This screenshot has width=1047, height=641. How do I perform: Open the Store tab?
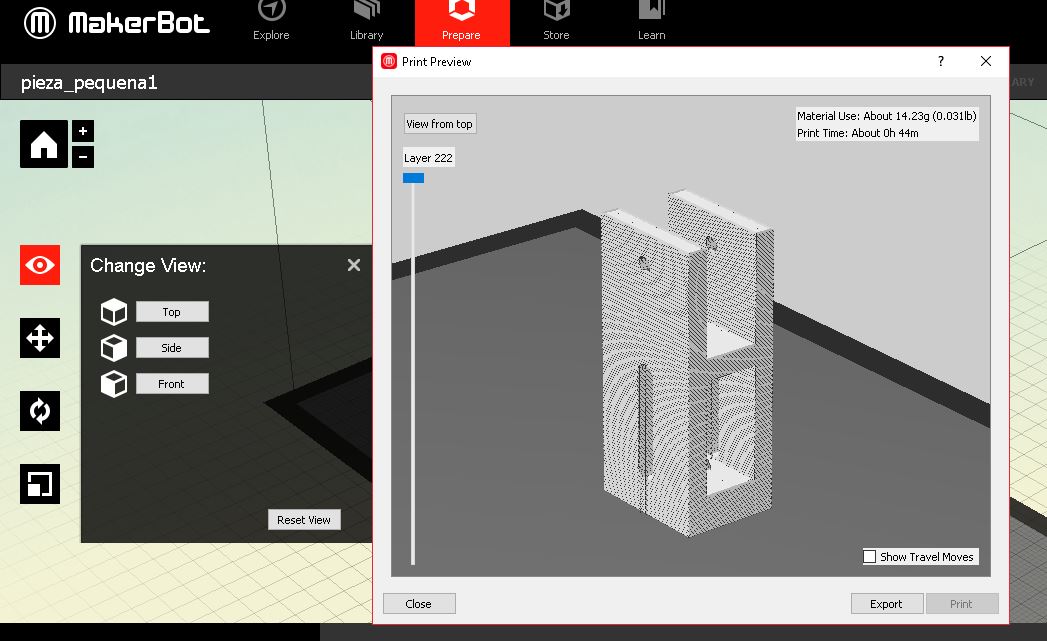click(x=556, y=22)
